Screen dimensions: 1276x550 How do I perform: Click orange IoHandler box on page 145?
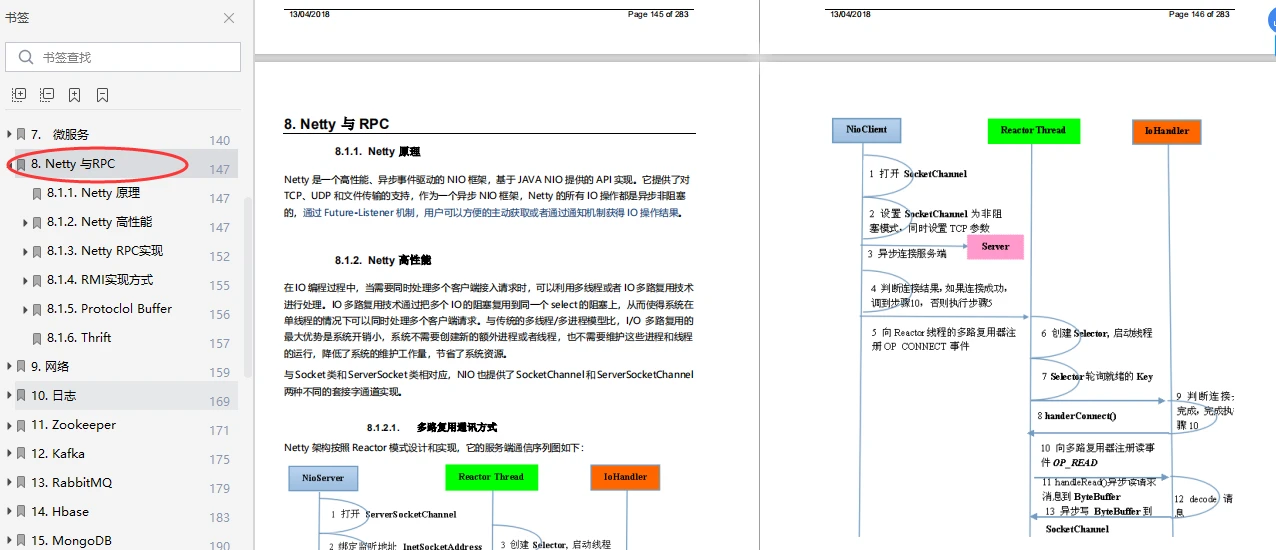pyautogui.click(x=624, y=478)
